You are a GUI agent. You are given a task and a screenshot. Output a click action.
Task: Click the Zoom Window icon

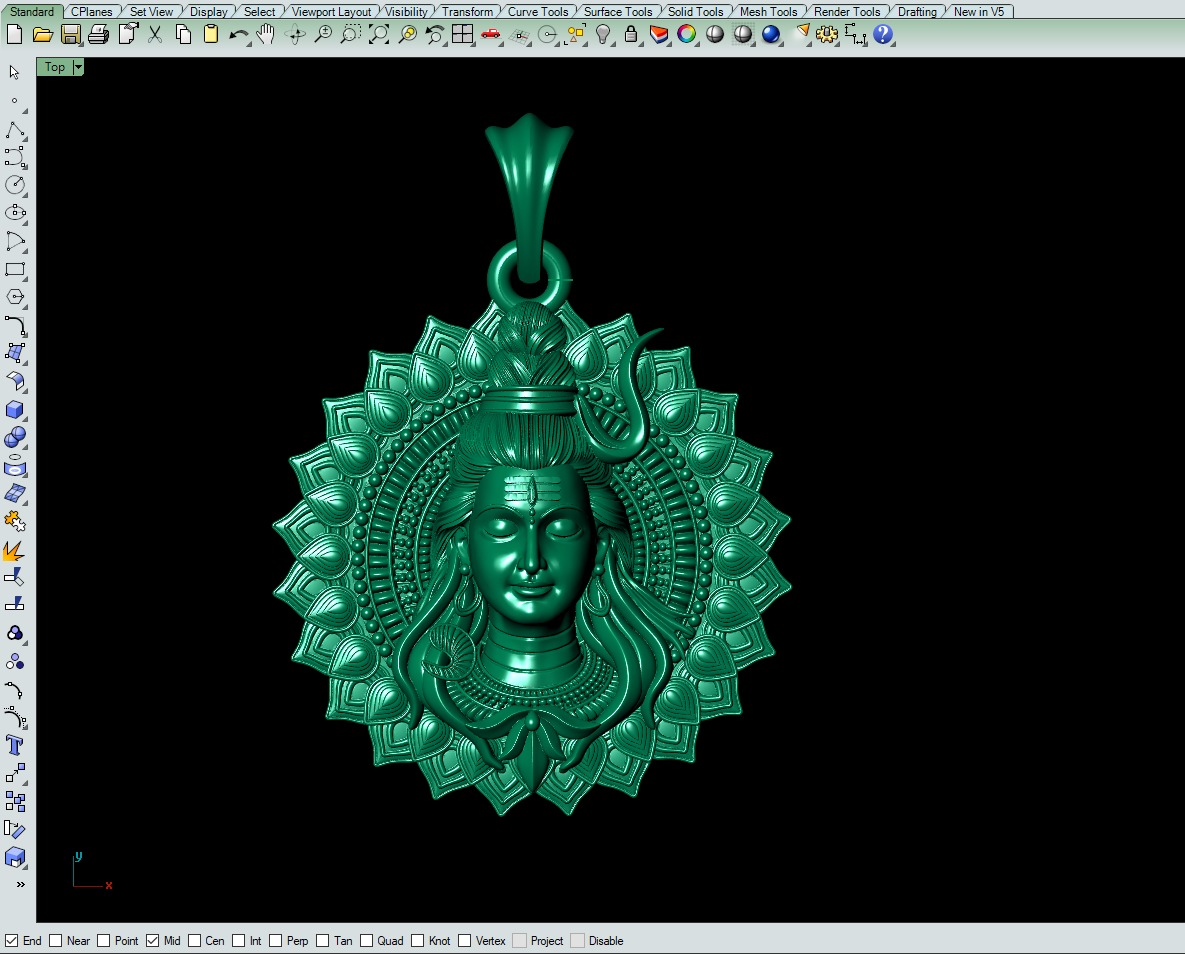[x=350, y=35]
